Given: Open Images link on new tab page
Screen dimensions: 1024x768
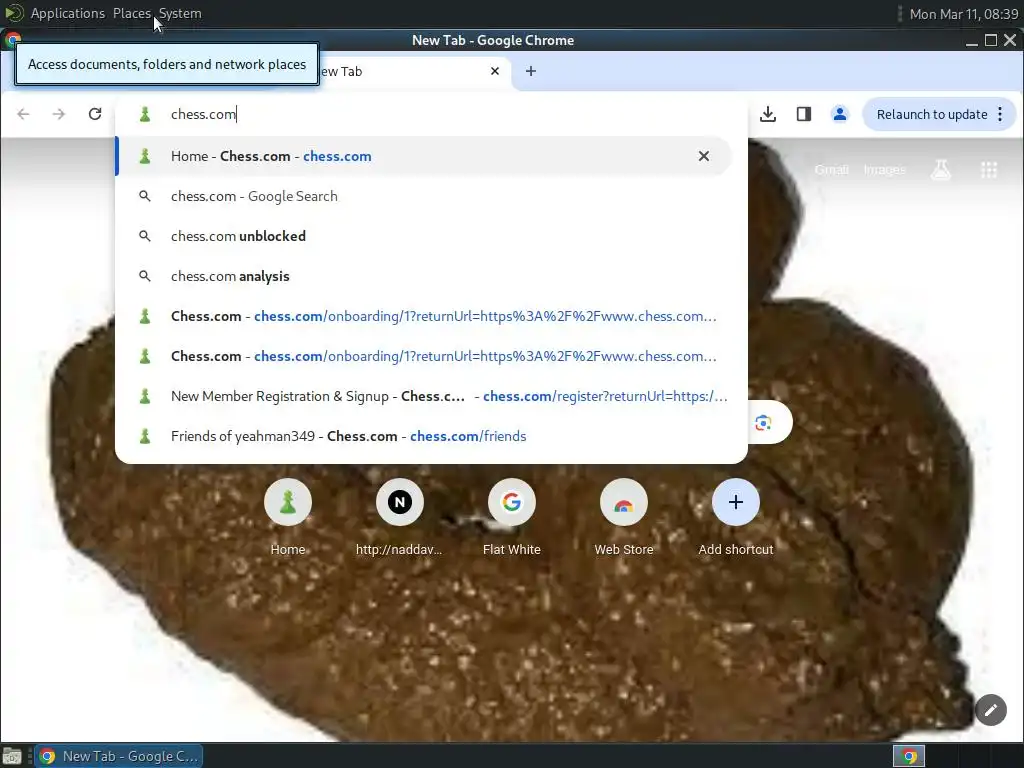Looking at the screenshot, I should 884,170.
